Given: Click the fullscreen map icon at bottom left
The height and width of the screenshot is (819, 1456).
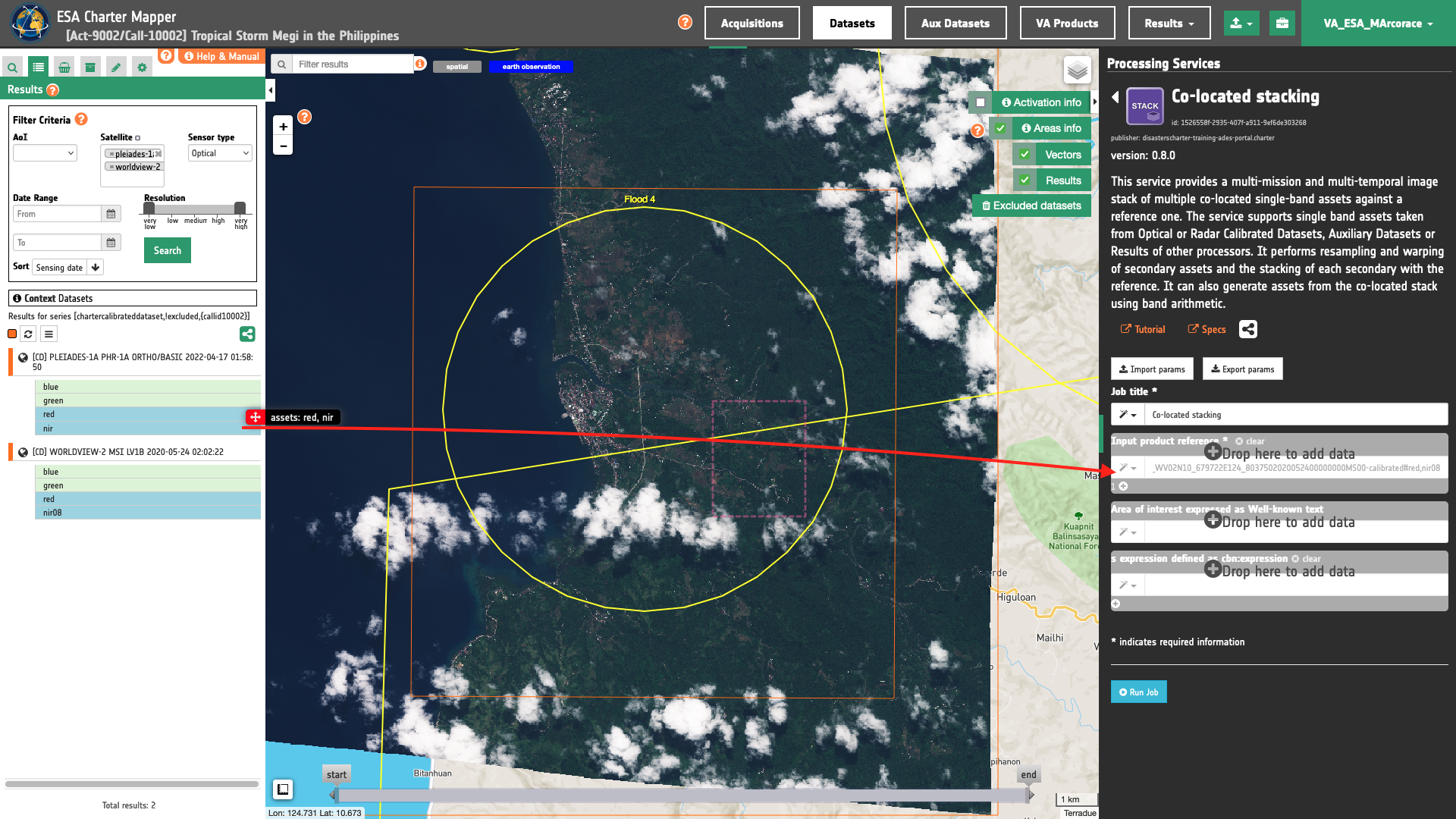Looking at the screenshot, I should [283, 789].
